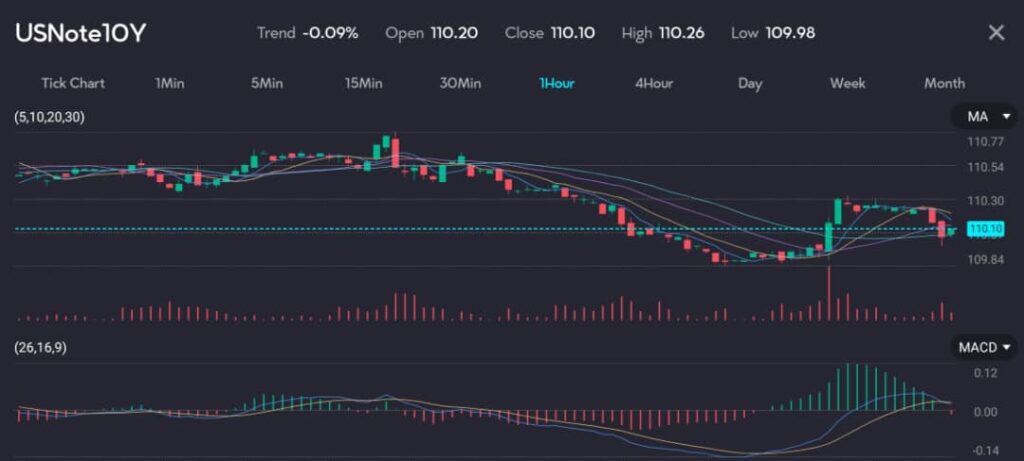
Task: Click the large green candle near 110.30
Action: (x=837, y=211)
